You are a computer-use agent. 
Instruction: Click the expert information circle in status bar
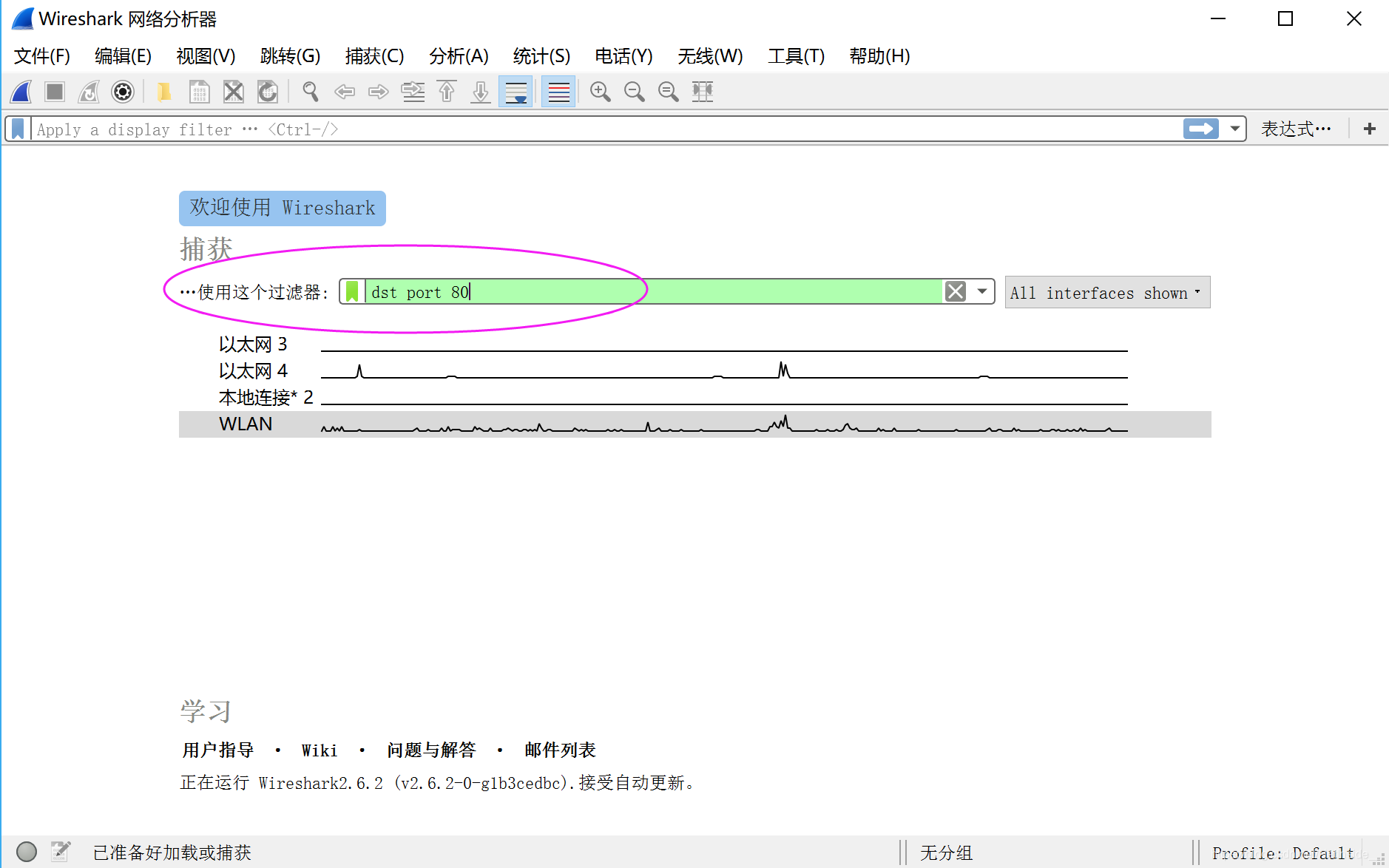[x=27, y=852]
